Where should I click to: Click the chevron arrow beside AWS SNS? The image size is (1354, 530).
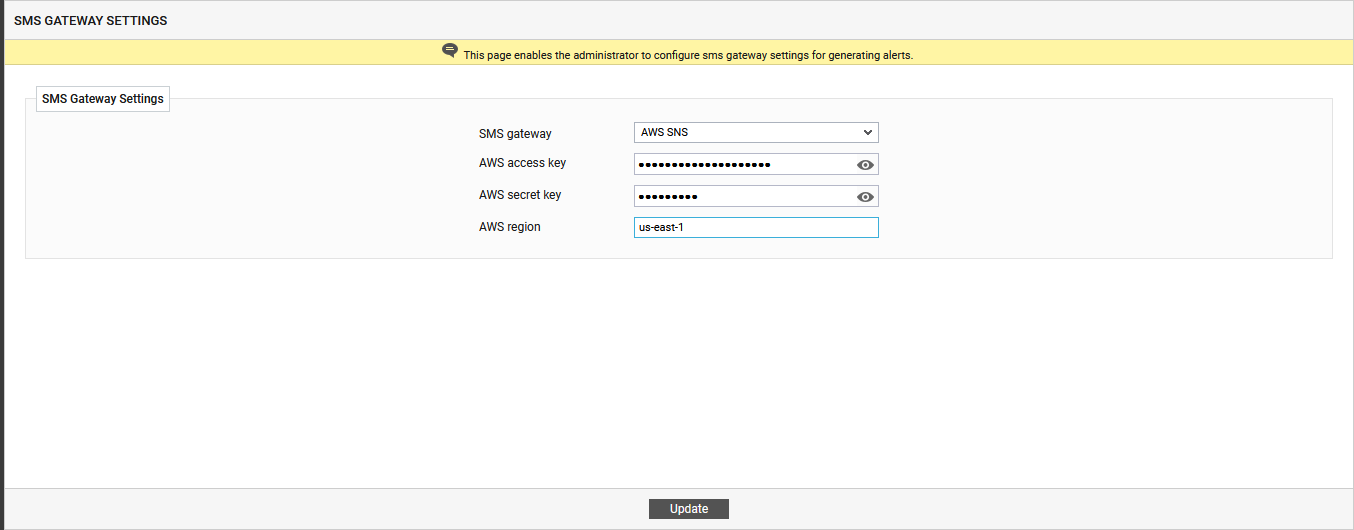[x=867, y=133]
